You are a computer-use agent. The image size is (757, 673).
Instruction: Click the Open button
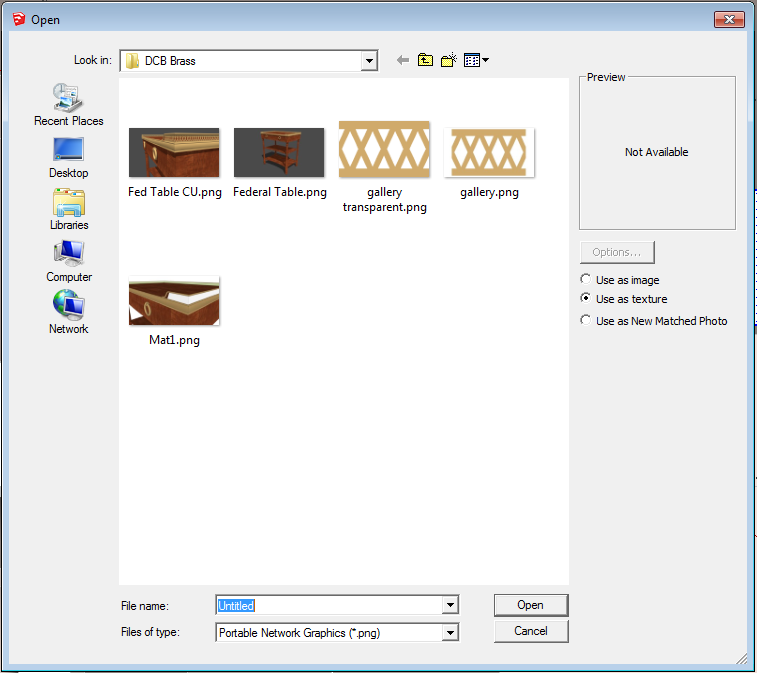531,605
